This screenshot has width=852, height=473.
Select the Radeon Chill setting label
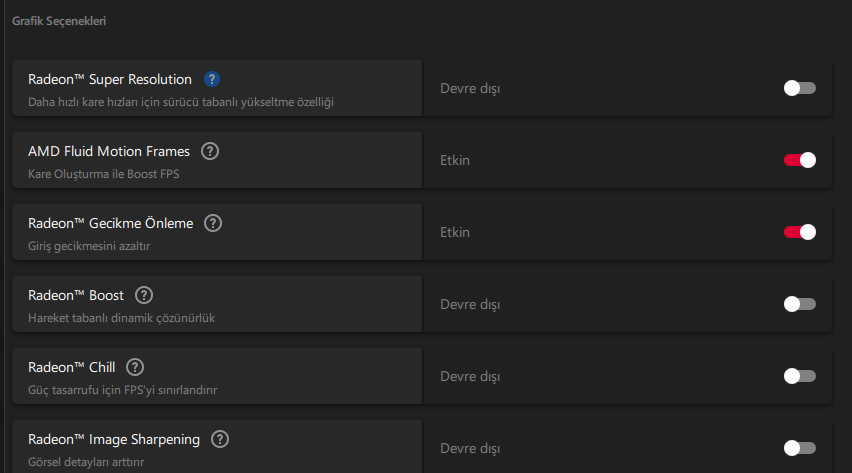click(73, 367)
